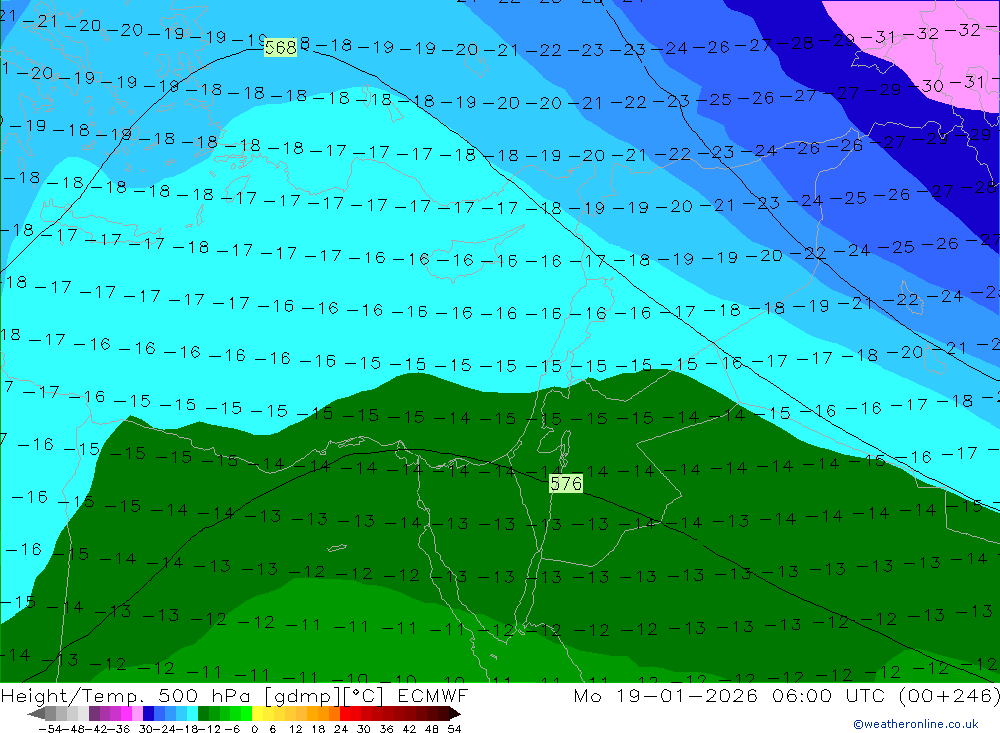Pick the dark blue legend color swatch
The image size is (1000, 733).
coord(148,713)
